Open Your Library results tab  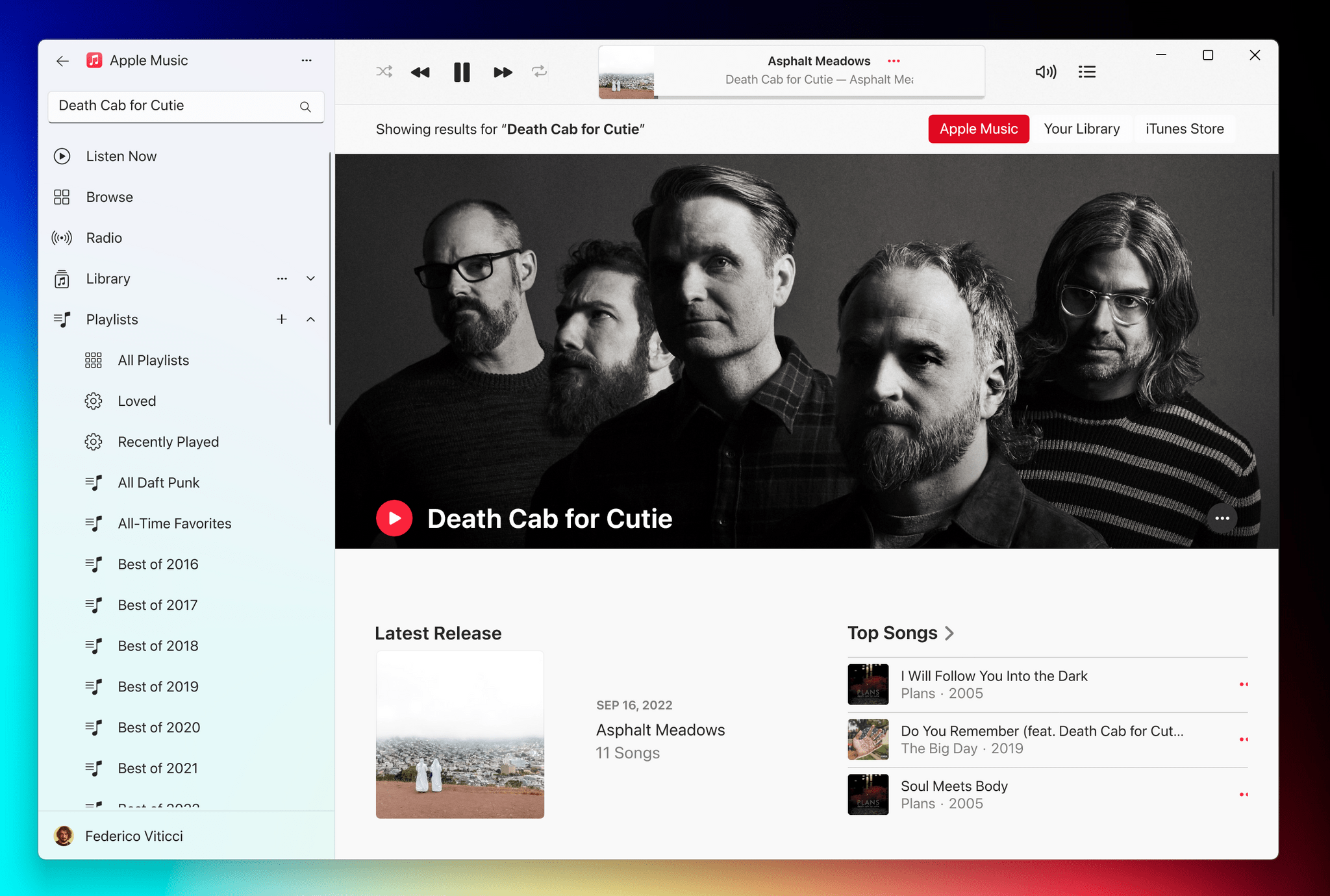(1082, 129)
